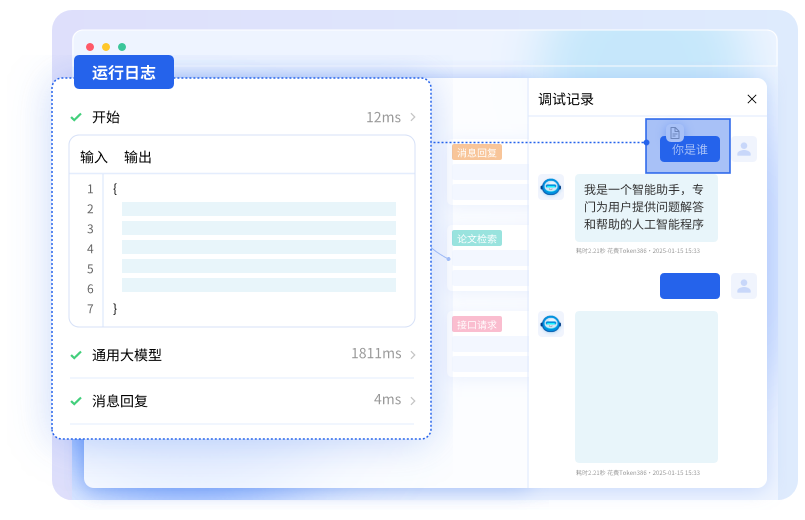Image resolution: width=805 pixels, height=520 pixels.
Task: Expand the 开始 step chevron
Action: pyautogui.click(x=413, y=117)
